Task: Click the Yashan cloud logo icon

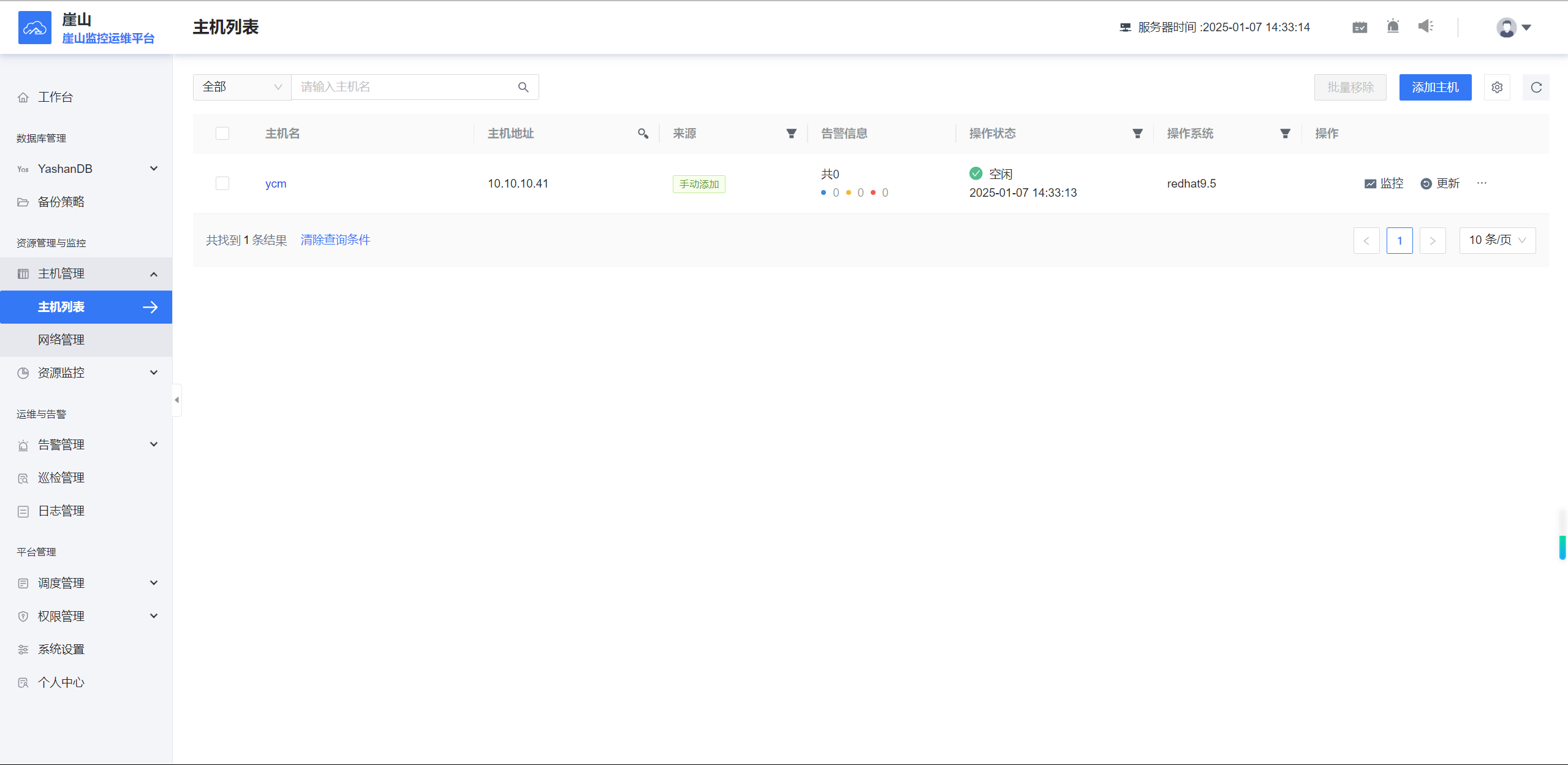Action: point(35,28)
